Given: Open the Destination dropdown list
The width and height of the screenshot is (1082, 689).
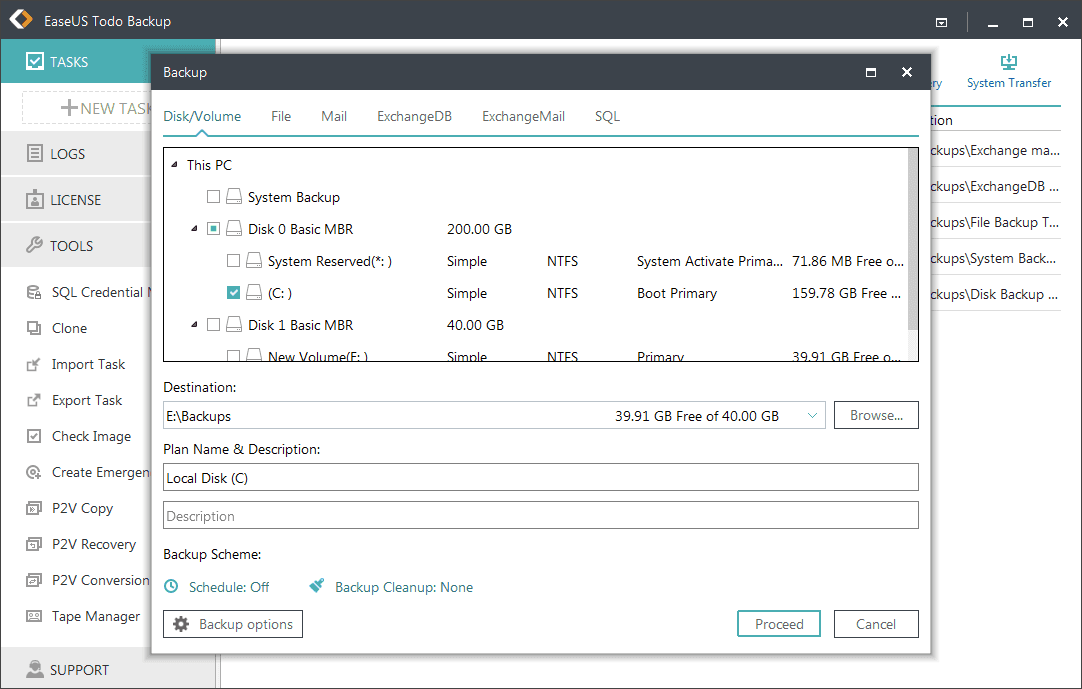Looking at the screenshot, I should pyautogui.click(x=812, y=414).
